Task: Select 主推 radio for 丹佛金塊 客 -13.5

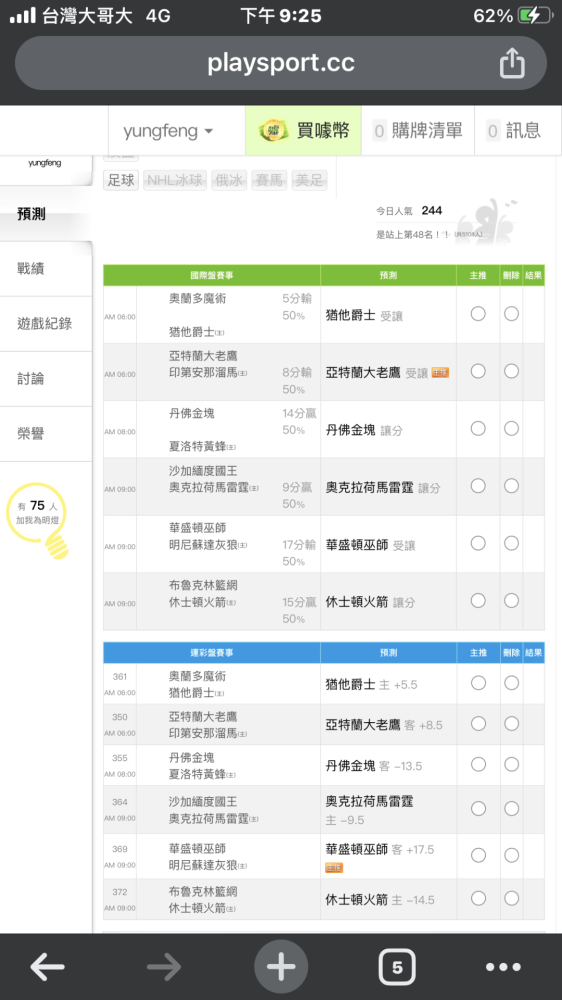Action: pyautogui.click(x=478, y=765)
